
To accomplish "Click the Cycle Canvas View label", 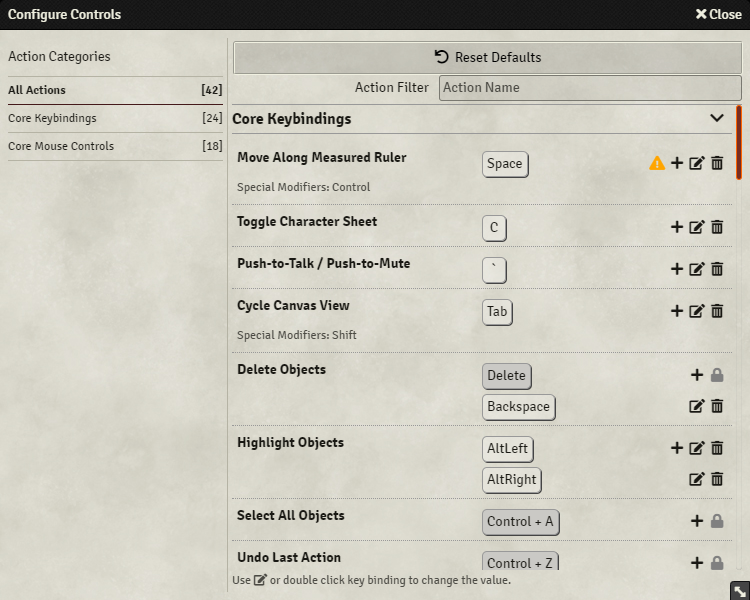I will [x=293, y=306].
